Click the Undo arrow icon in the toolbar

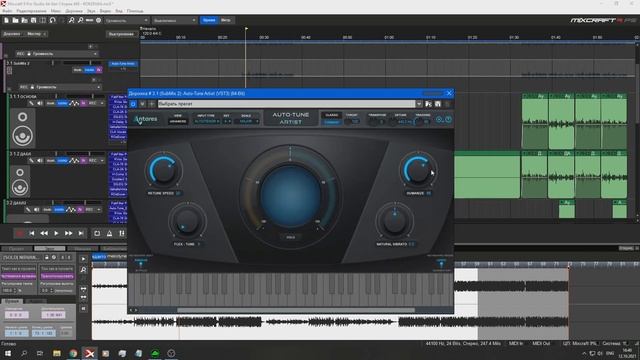[x=53, y=20]
